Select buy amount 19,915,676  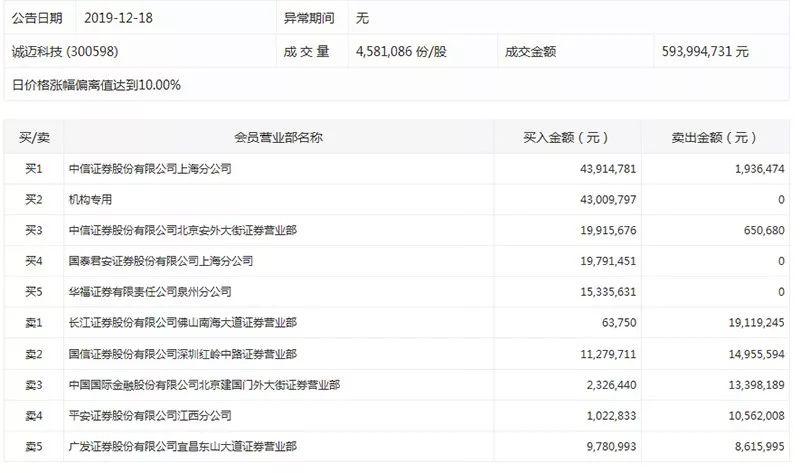point(608,231)
